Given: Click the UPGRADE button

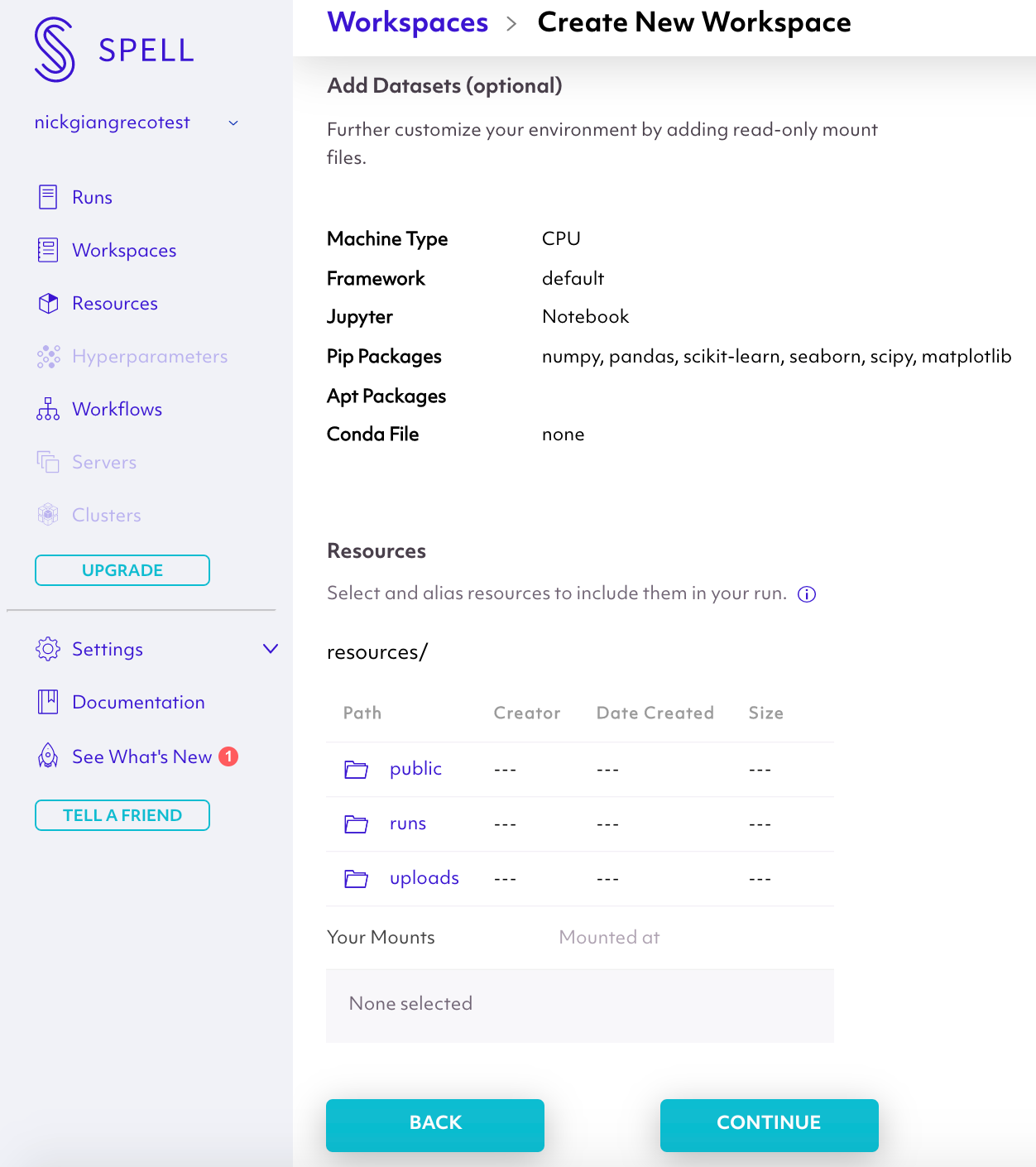Looking at the screenshot, I should point(122,570).
